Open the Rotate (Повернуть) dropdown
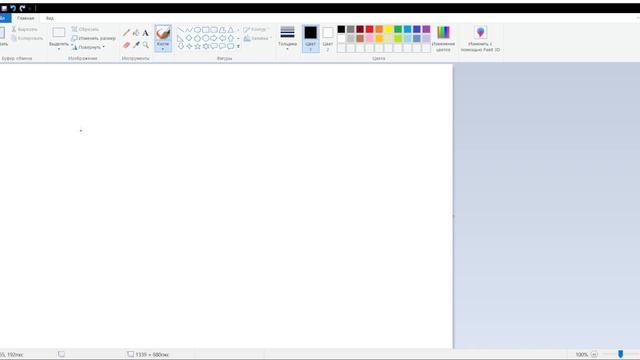Image resolution: width=640 pixels, height=360 pixels. [88, 47]
